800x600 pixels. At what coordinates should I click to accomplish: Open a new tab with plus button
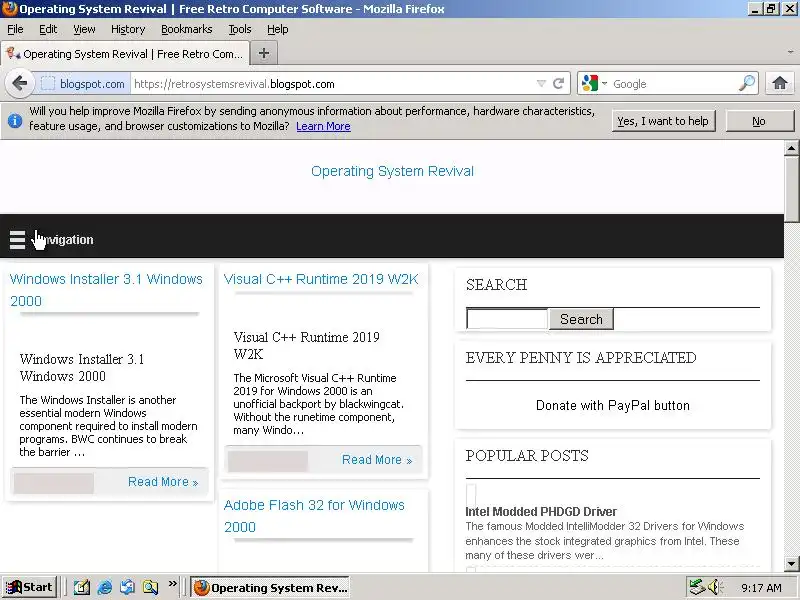click(264, 53)
